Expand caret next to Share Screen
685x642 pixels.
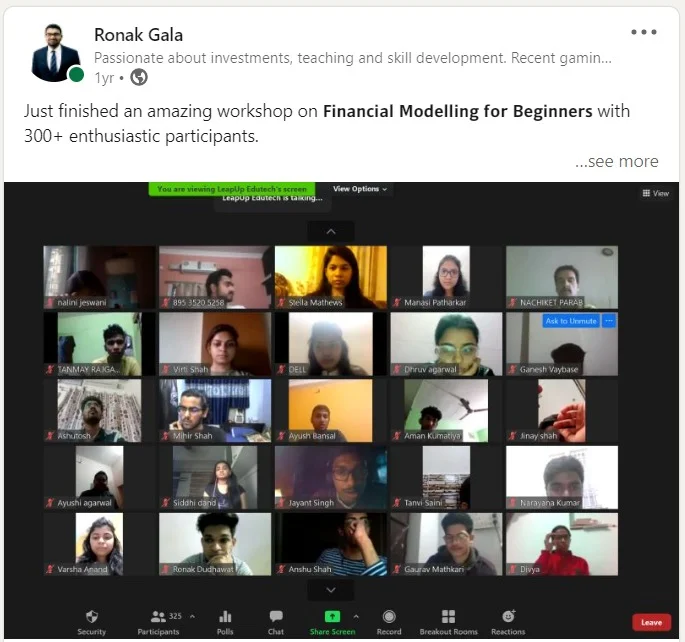click(356, 616)
